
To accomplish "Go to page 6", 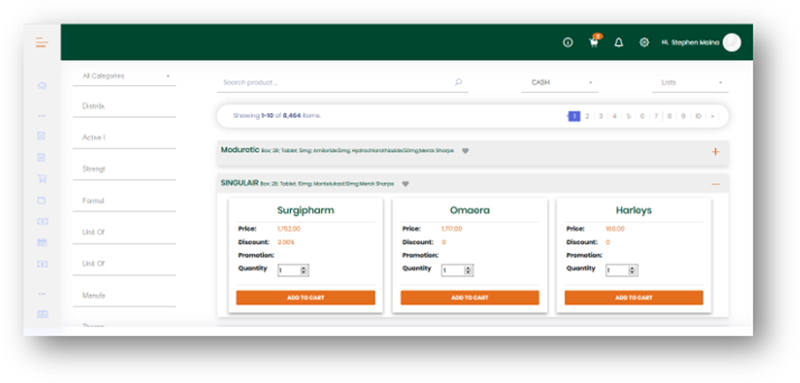I will [x=642, y=116].
